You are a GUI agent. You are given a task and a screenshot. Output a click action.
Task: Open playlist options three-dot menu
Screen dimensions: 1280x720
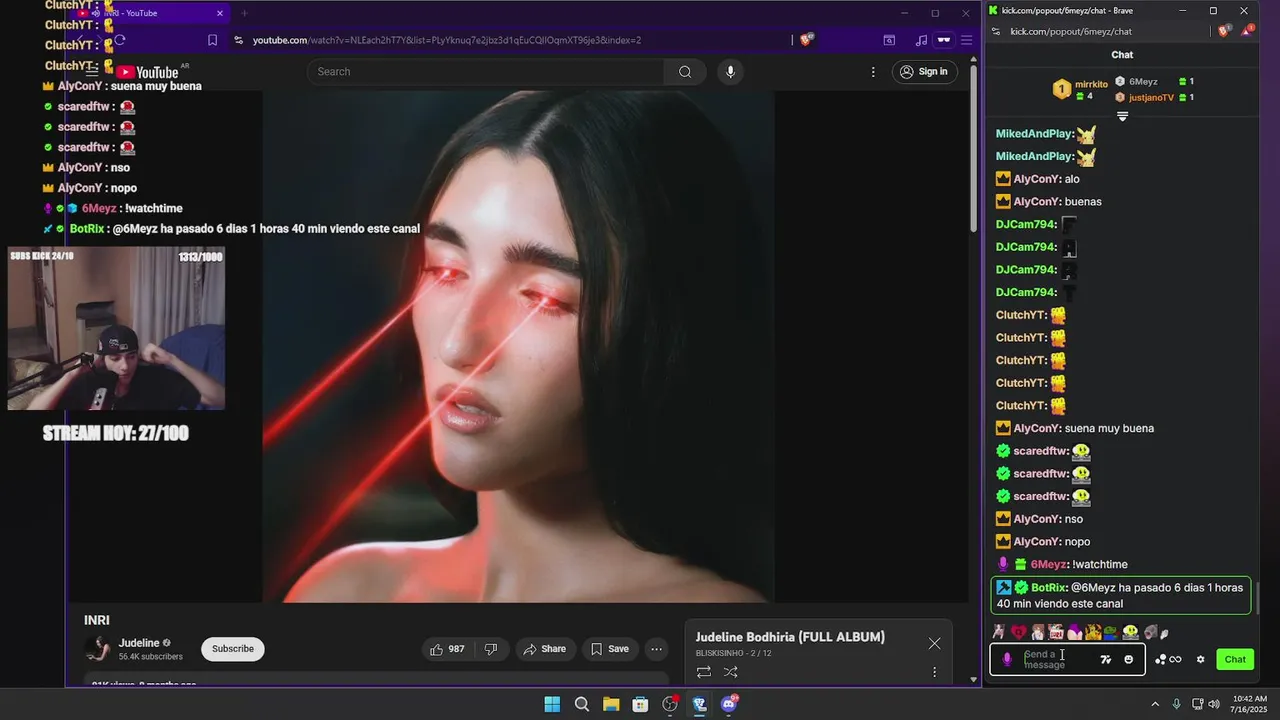pyautogui.click(x=934, y=672)
